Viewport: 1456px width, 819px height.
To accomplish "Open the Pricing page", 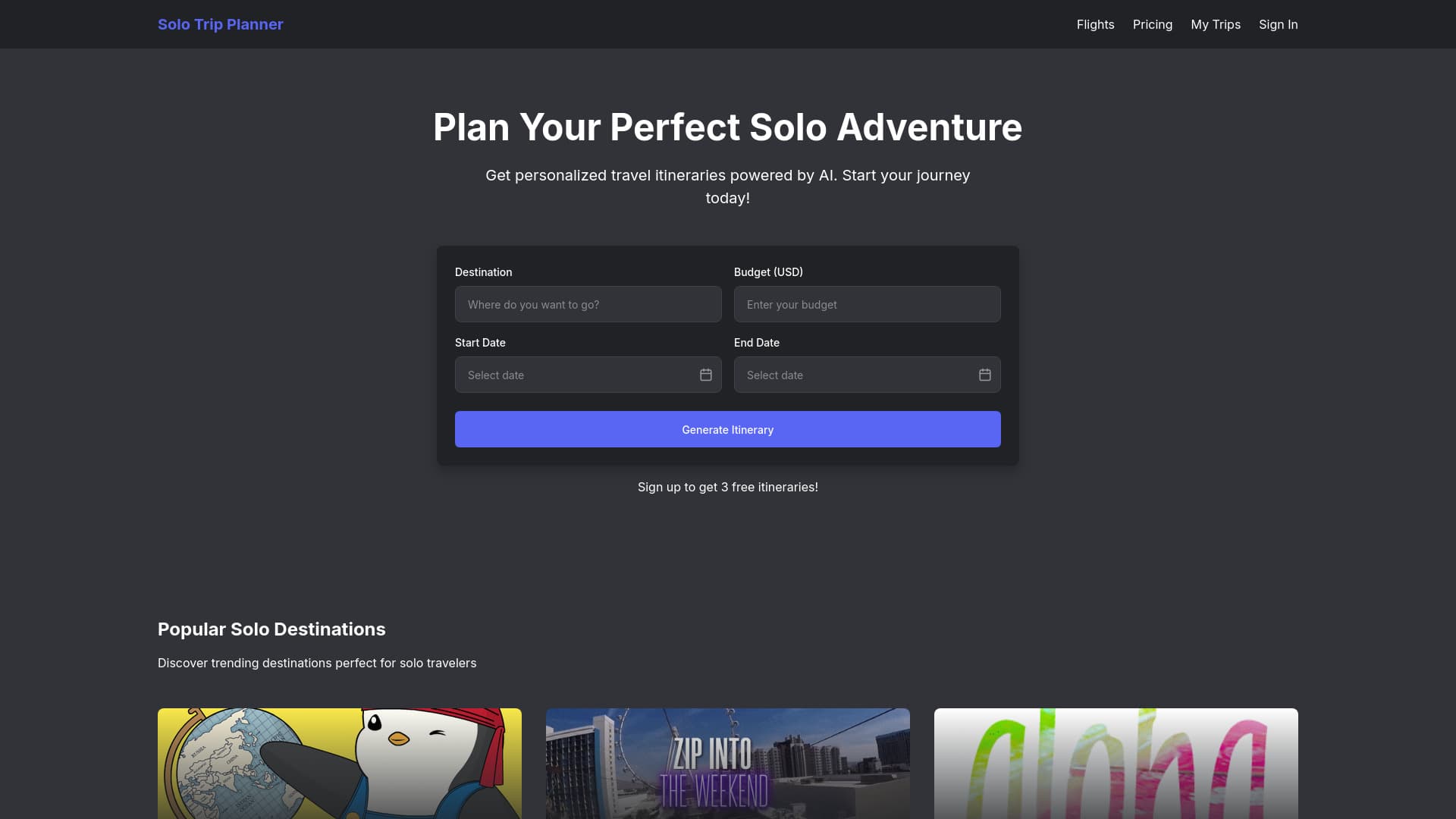I will [1152, 24].
